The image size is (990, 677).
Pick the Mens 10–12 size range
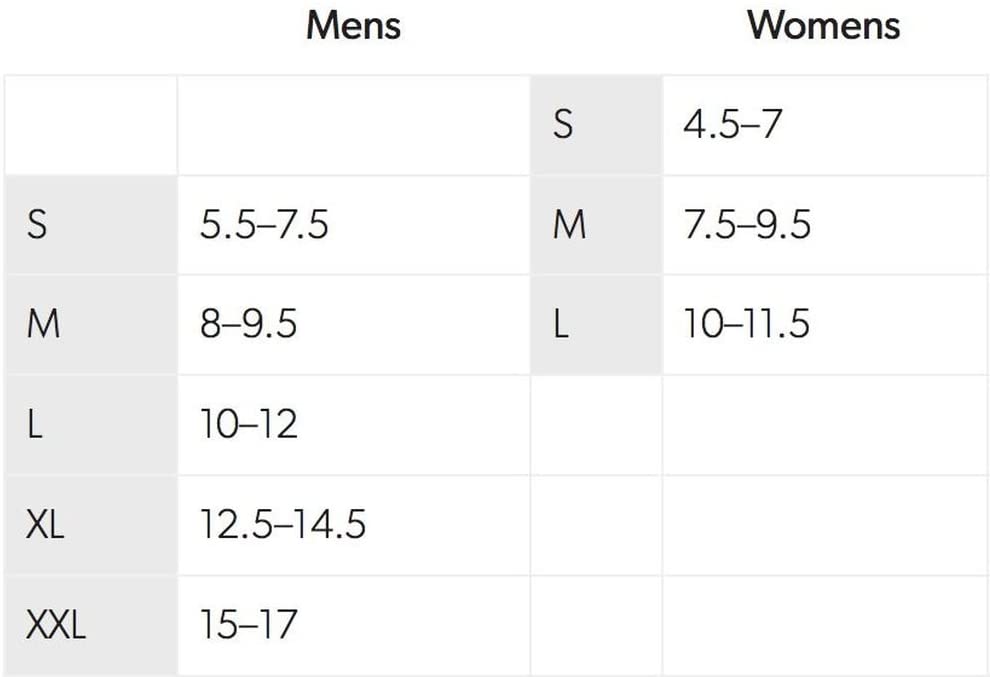click(249, 425)
